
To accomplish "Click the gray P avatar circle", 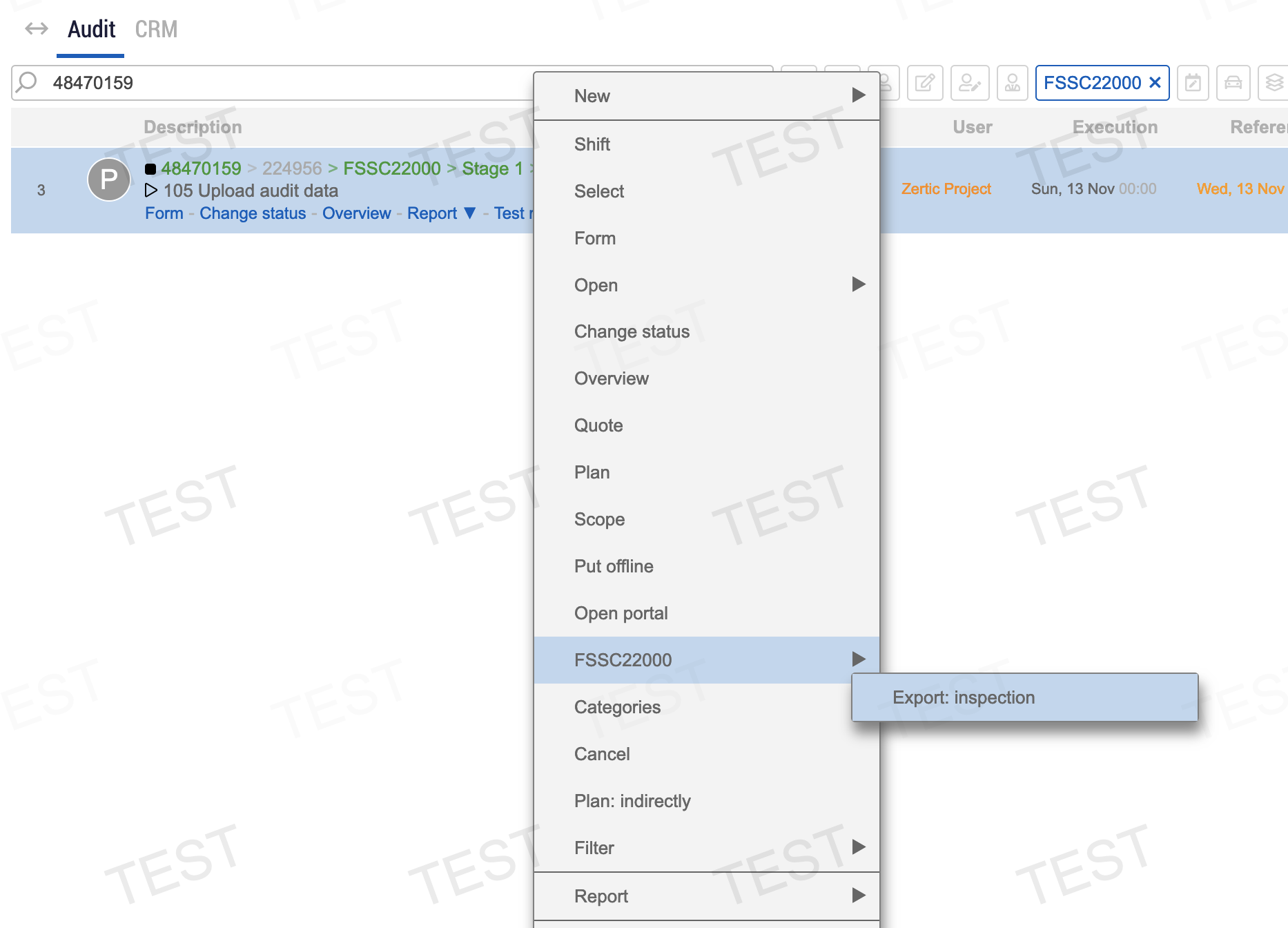I will [x=108, y=180].
